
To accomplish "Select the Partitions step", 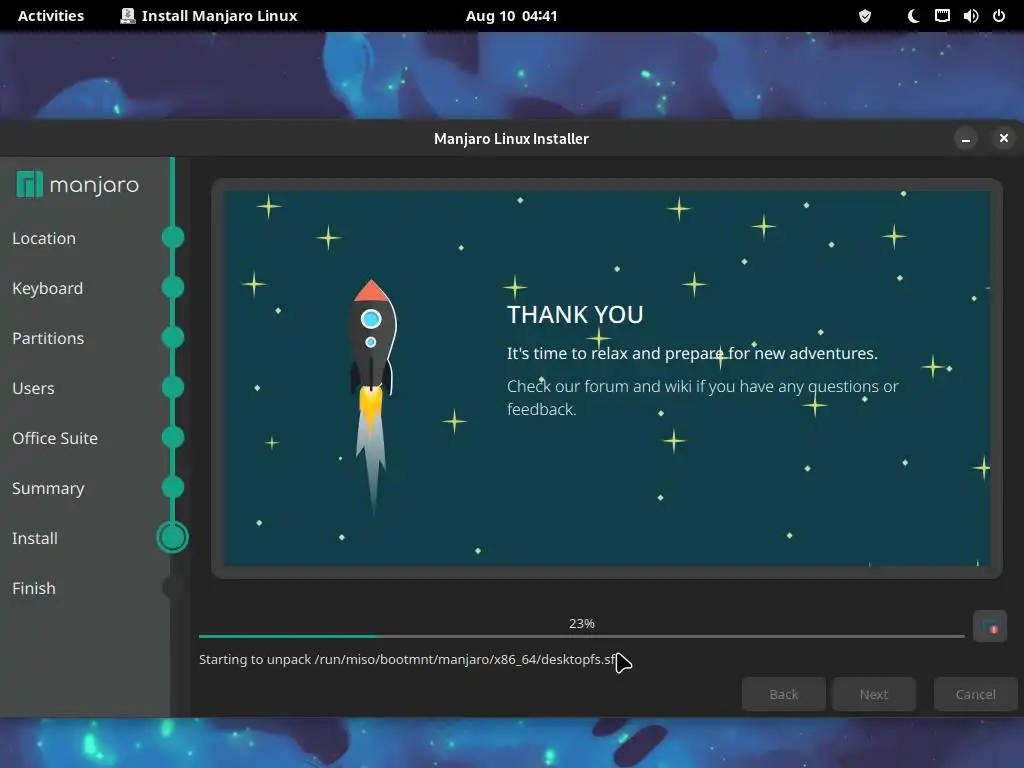I will click(48, 338).
